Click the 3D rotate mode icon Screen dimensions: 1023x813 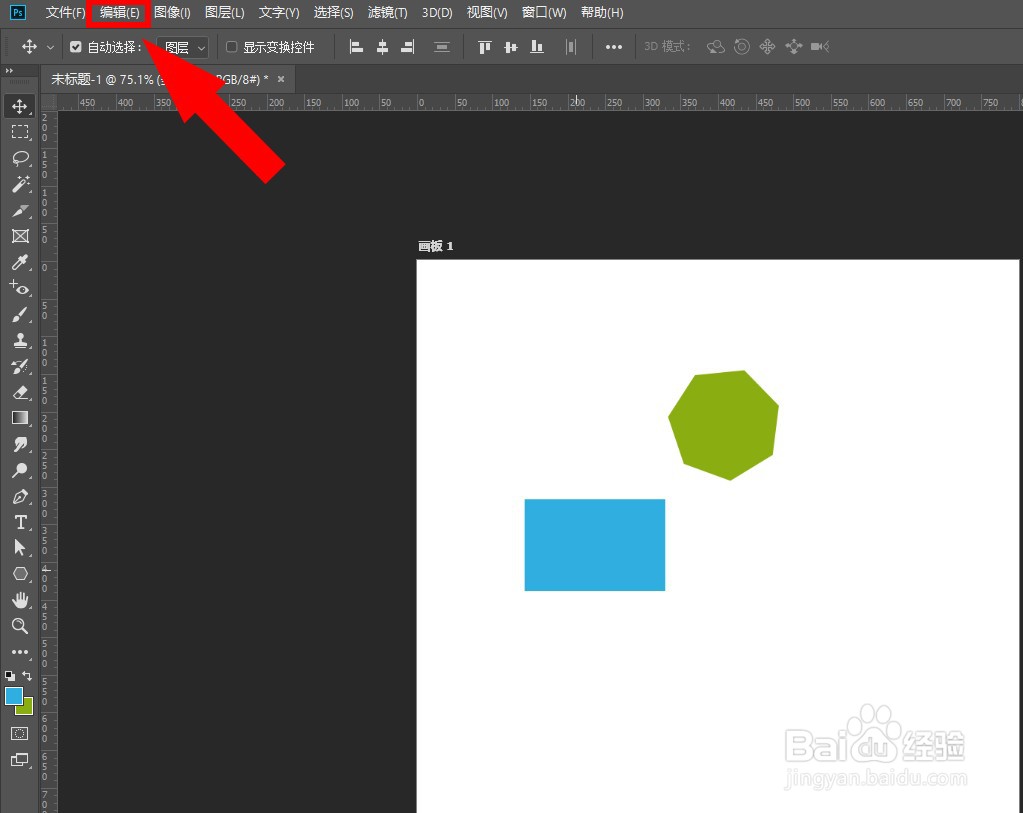pyautogui.click(x=716, y=47)
